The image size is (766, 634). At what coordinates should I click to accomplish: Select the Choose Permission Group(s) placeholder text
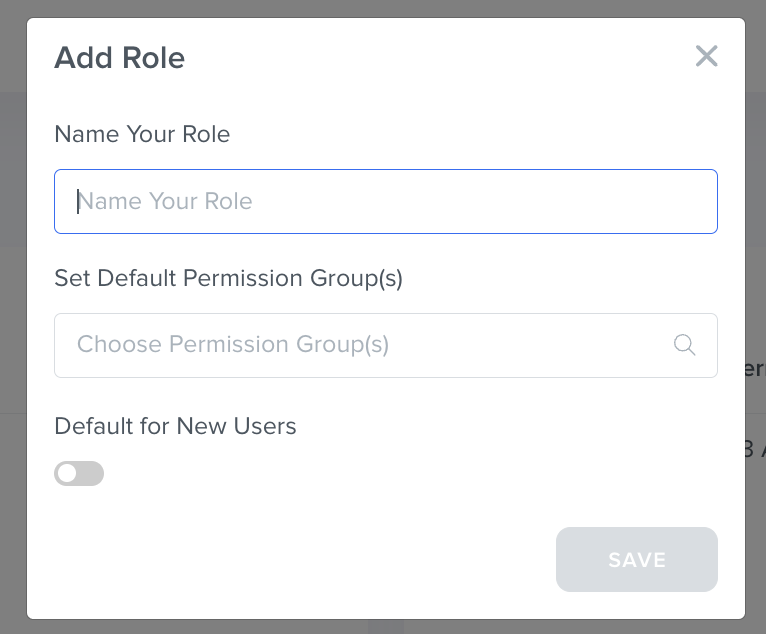(x=233, y=345)
